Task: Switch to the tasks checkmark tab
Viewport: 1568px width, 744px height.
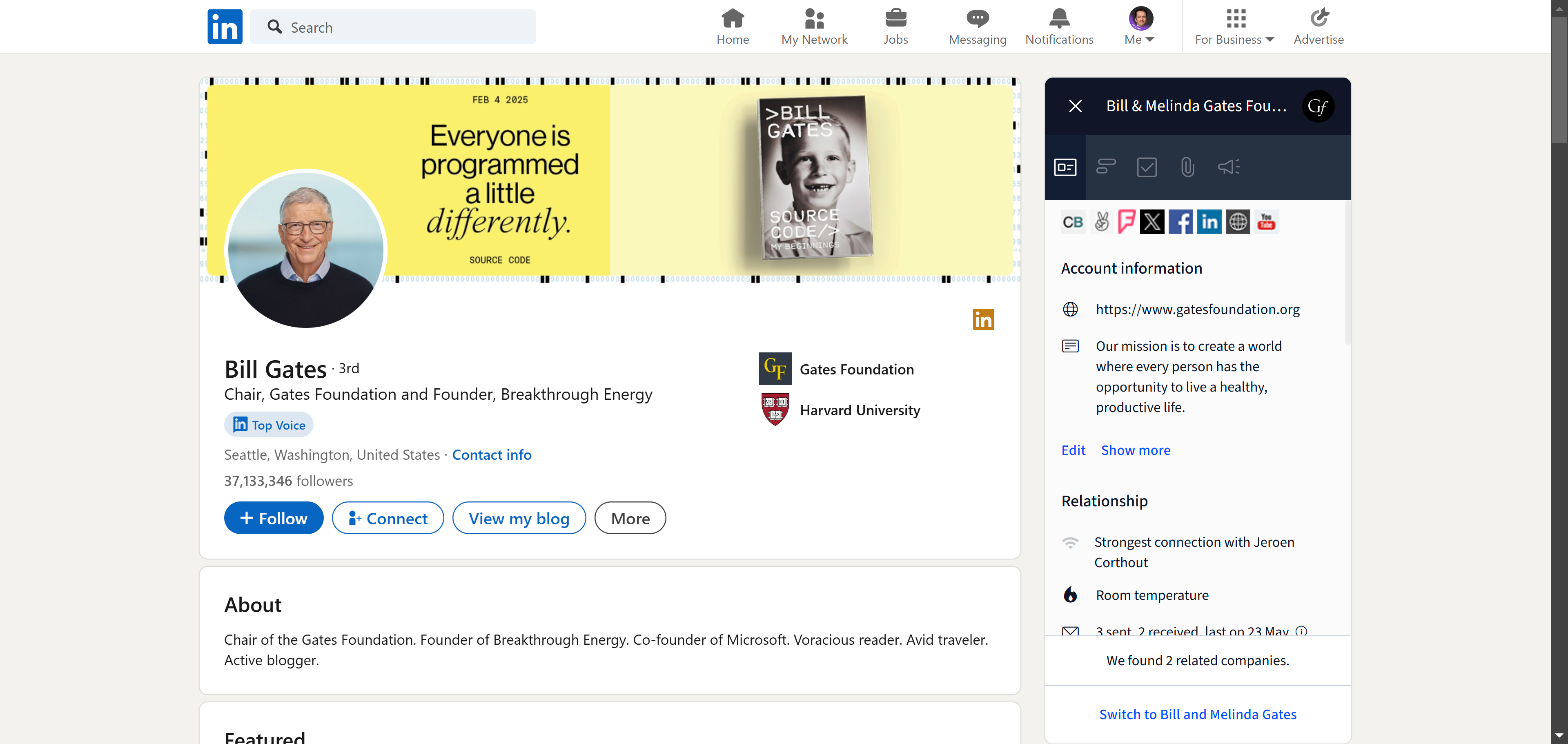Action: [1147, 167]
